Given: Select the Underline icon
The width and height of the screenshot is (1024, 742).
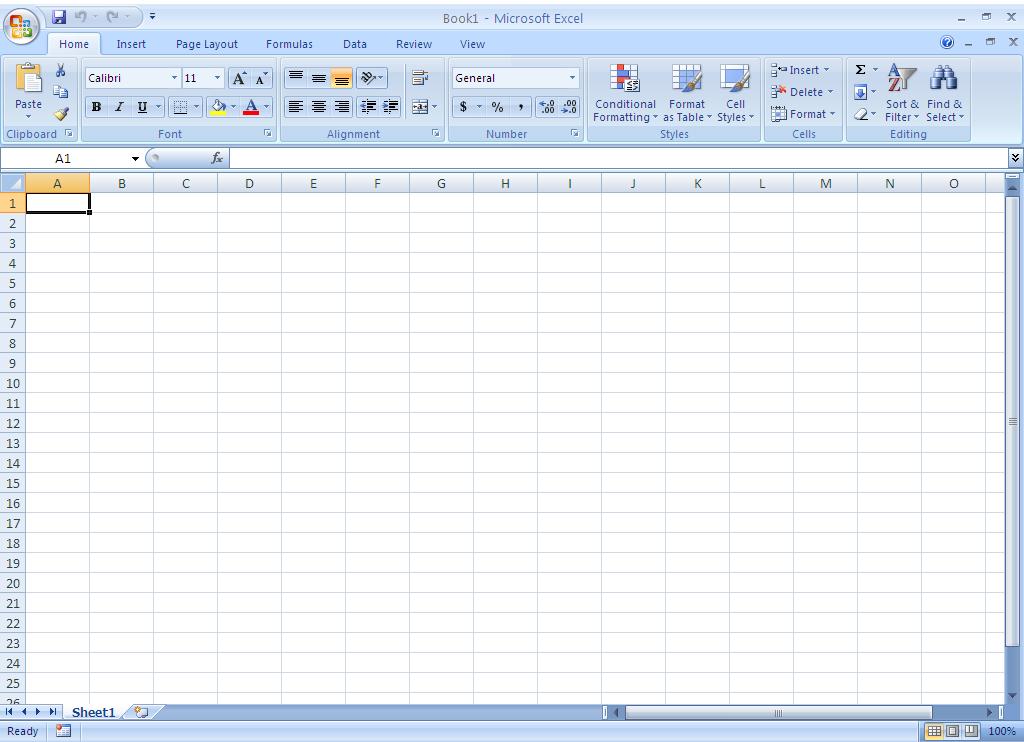Looking at the screenshot, I should point(140,107).
